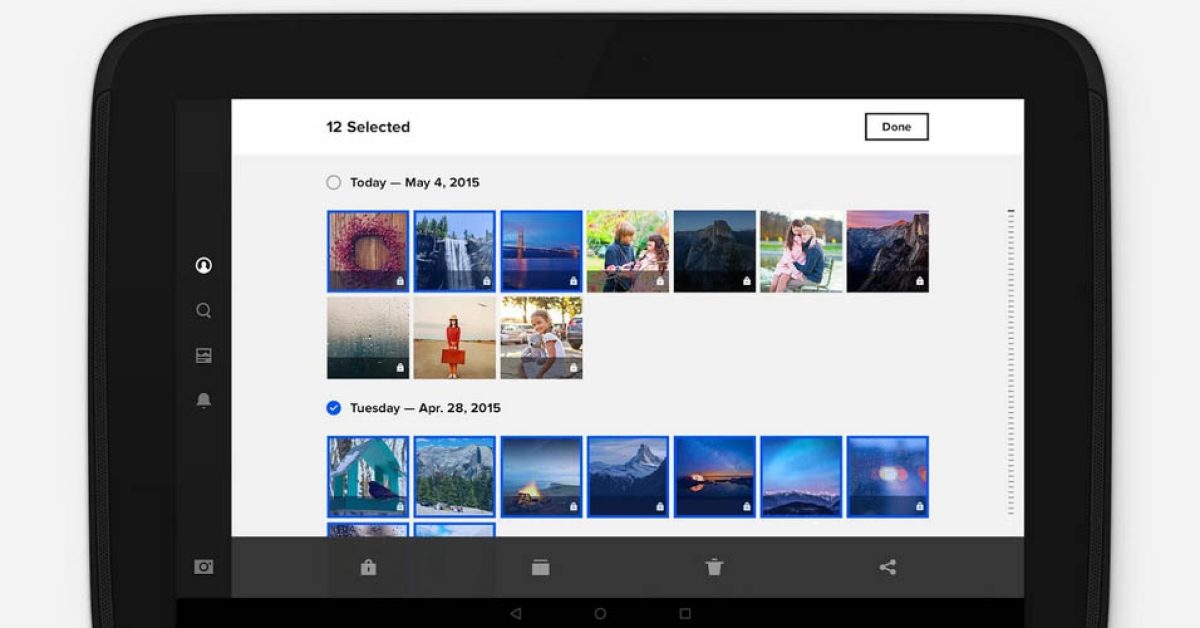Viewport: 1200px width, 628px height.
Task: Open the camera icon in sidebar
Action: 204,567
